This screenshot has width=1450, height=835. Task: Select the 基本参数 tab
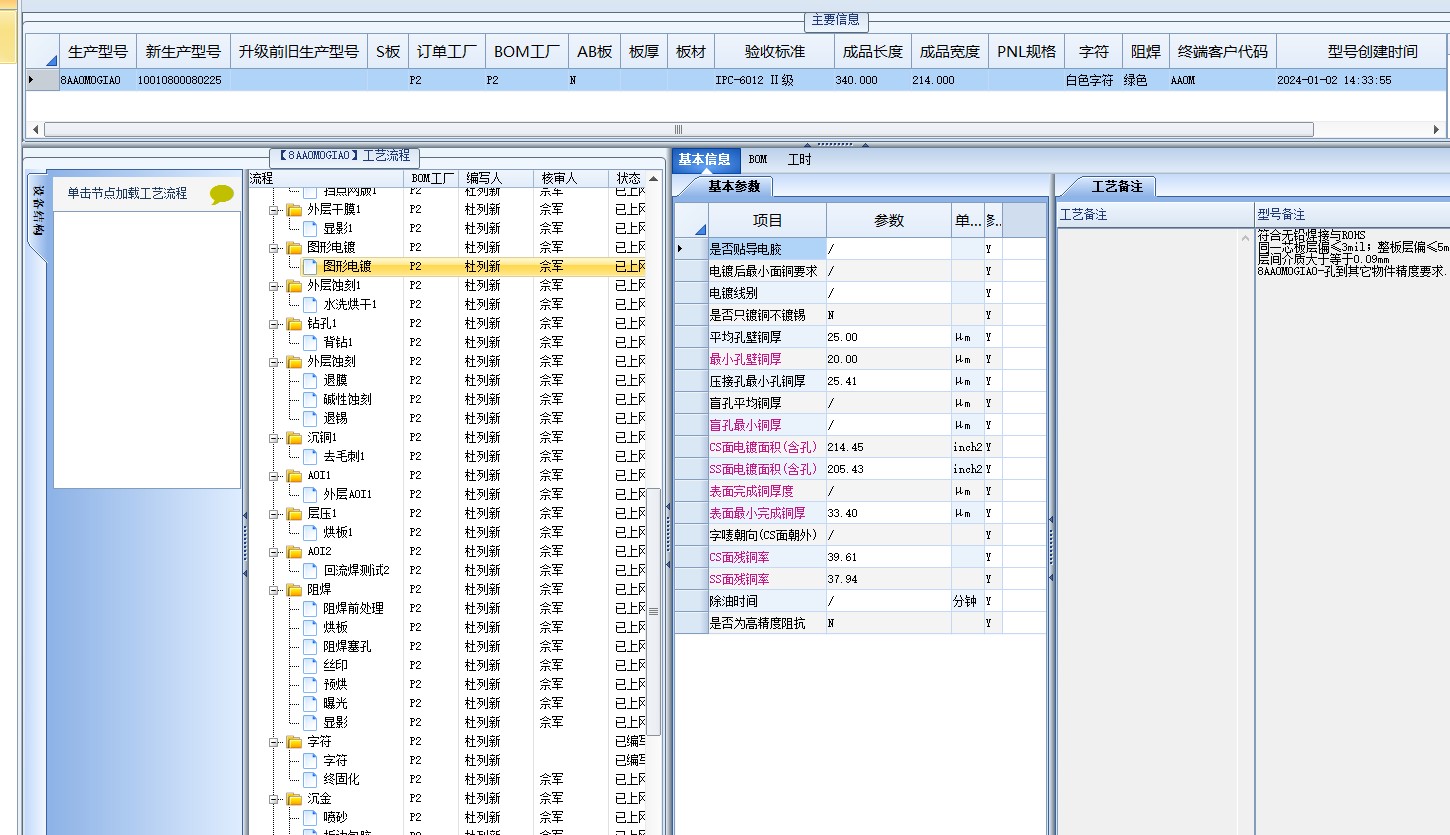[x=733, y=186]
